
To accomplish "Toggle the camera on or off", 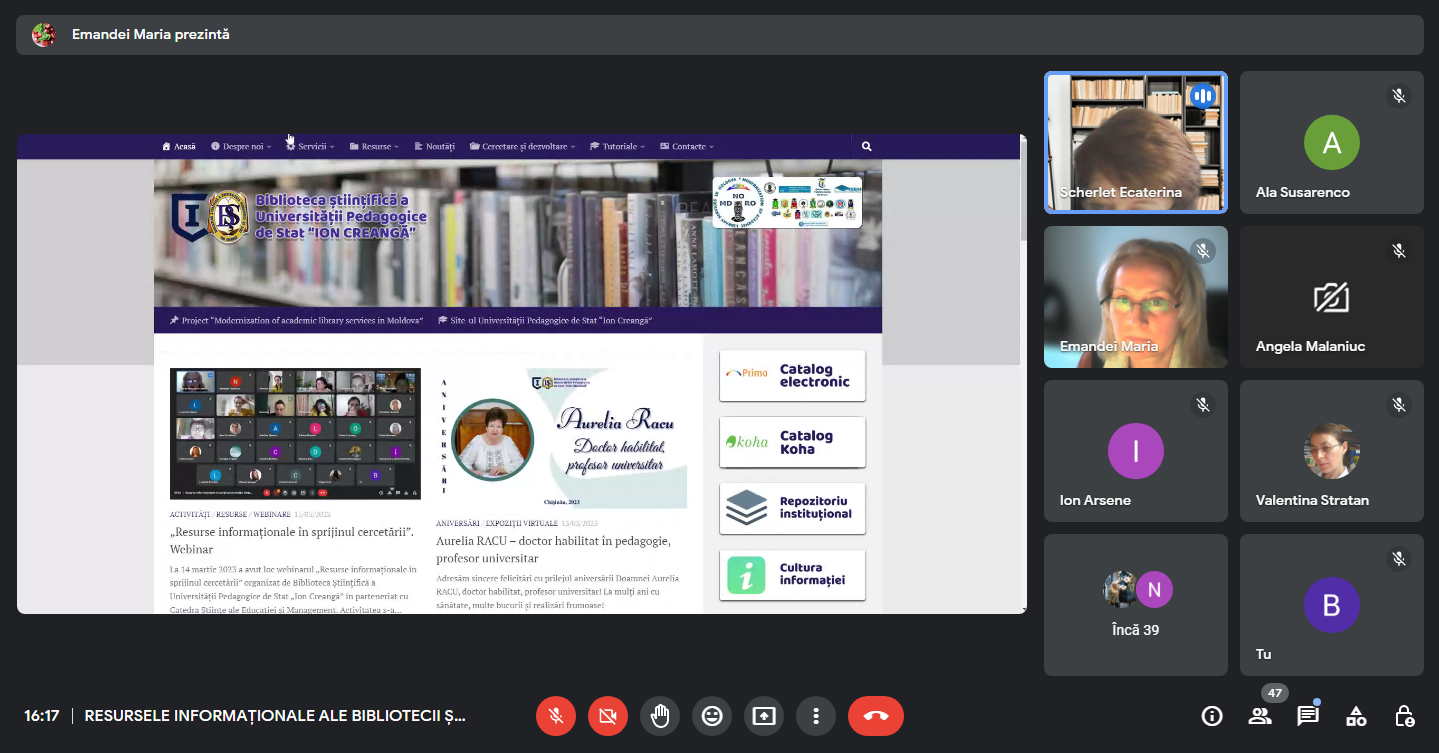I will (608, 716).
